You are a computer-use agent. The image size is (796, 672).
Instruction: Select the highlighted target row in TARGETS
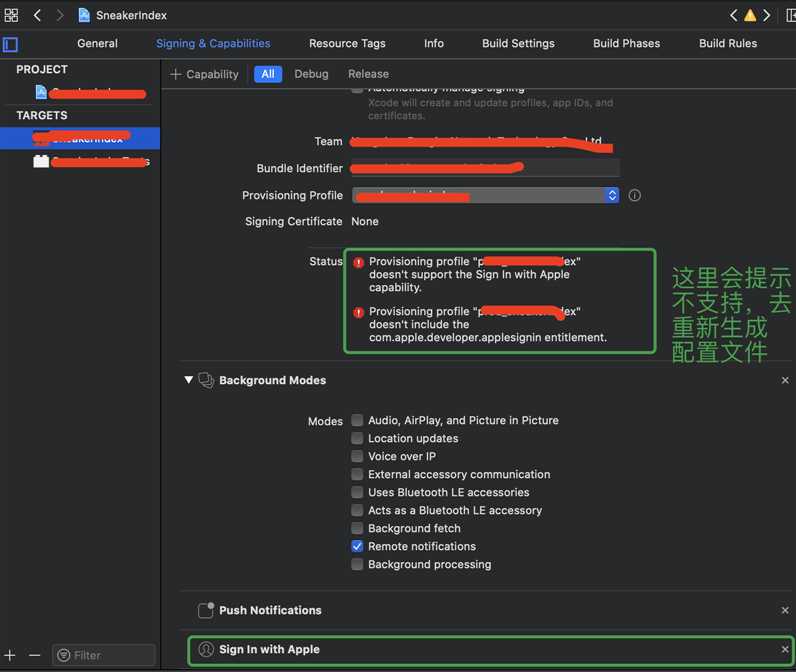[80, 138]
